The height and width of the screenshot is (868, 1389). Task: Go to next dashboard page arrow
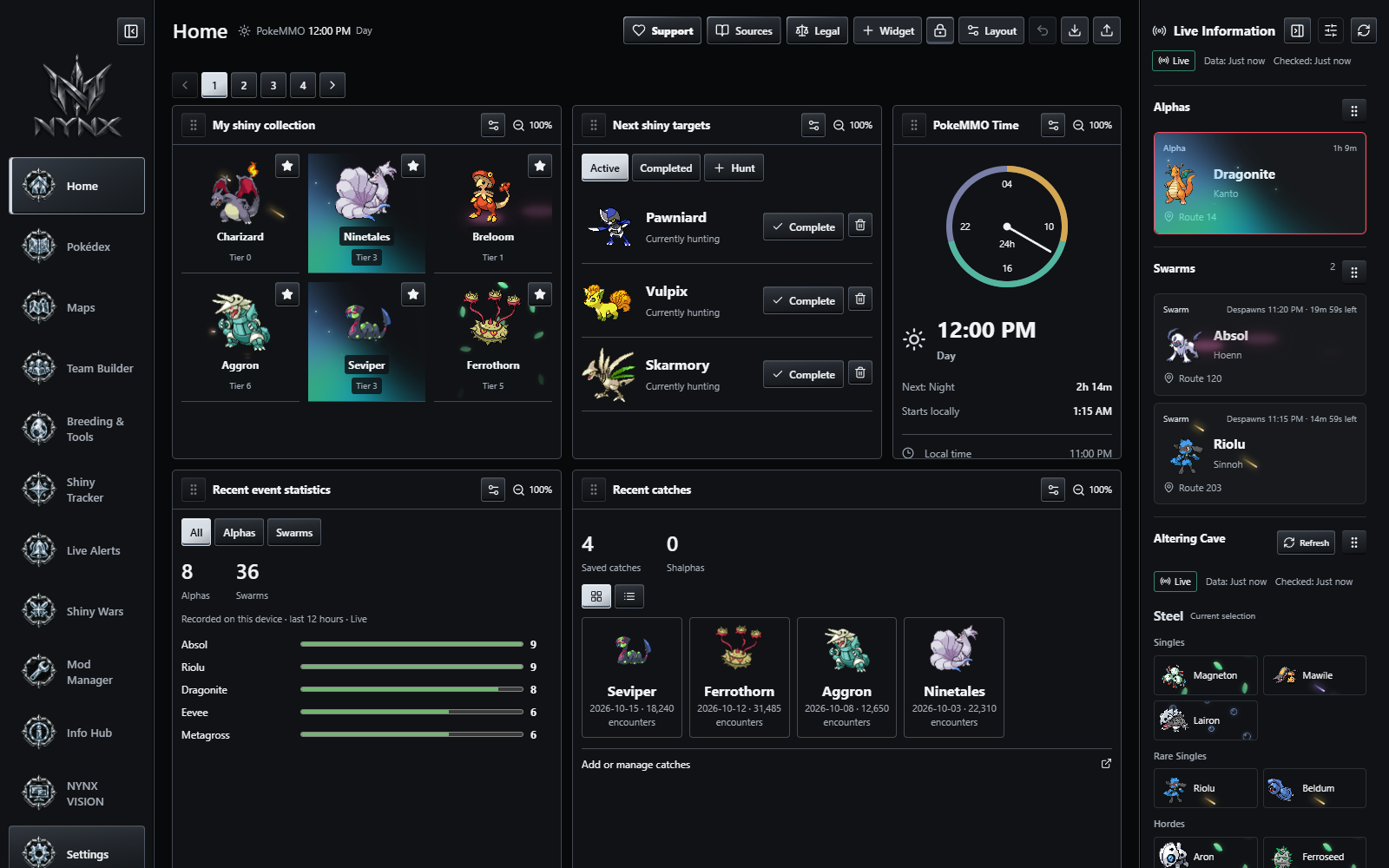[x=332, y=85]
